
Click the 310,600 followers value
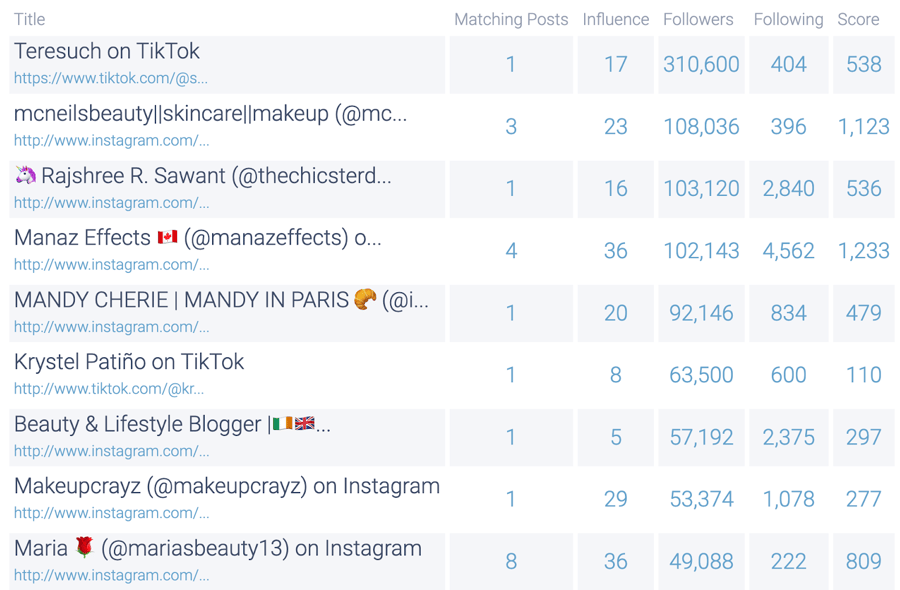click(701, 65)
